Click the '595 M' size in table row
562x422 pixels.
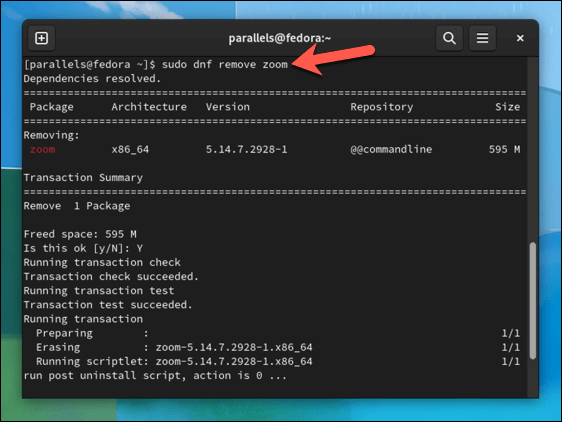504,150
